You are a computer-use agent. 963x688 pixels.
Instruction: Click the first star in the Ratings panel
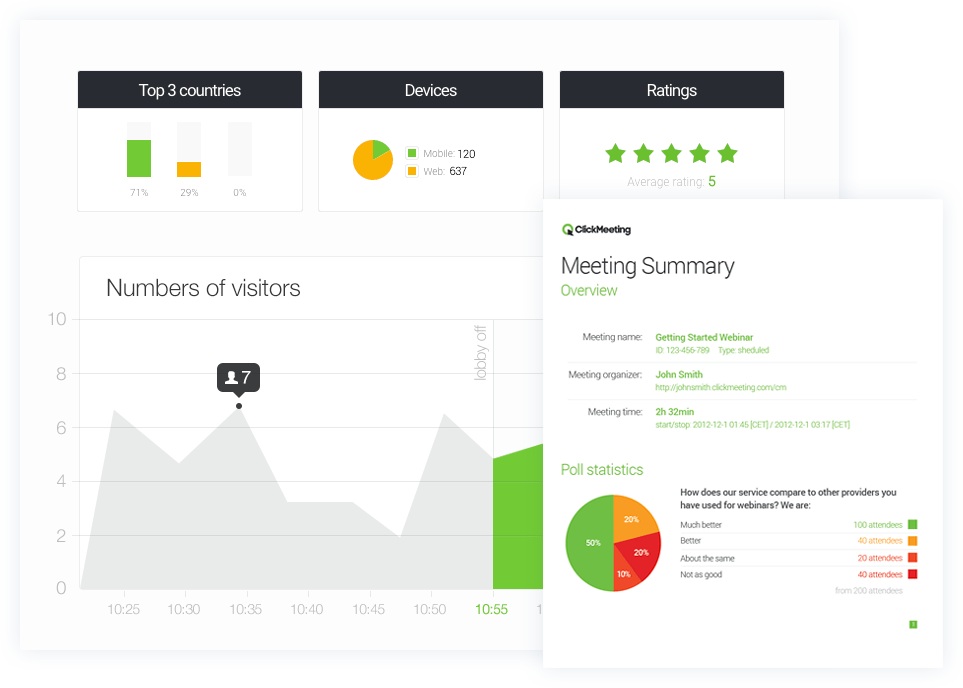[615, 154]
